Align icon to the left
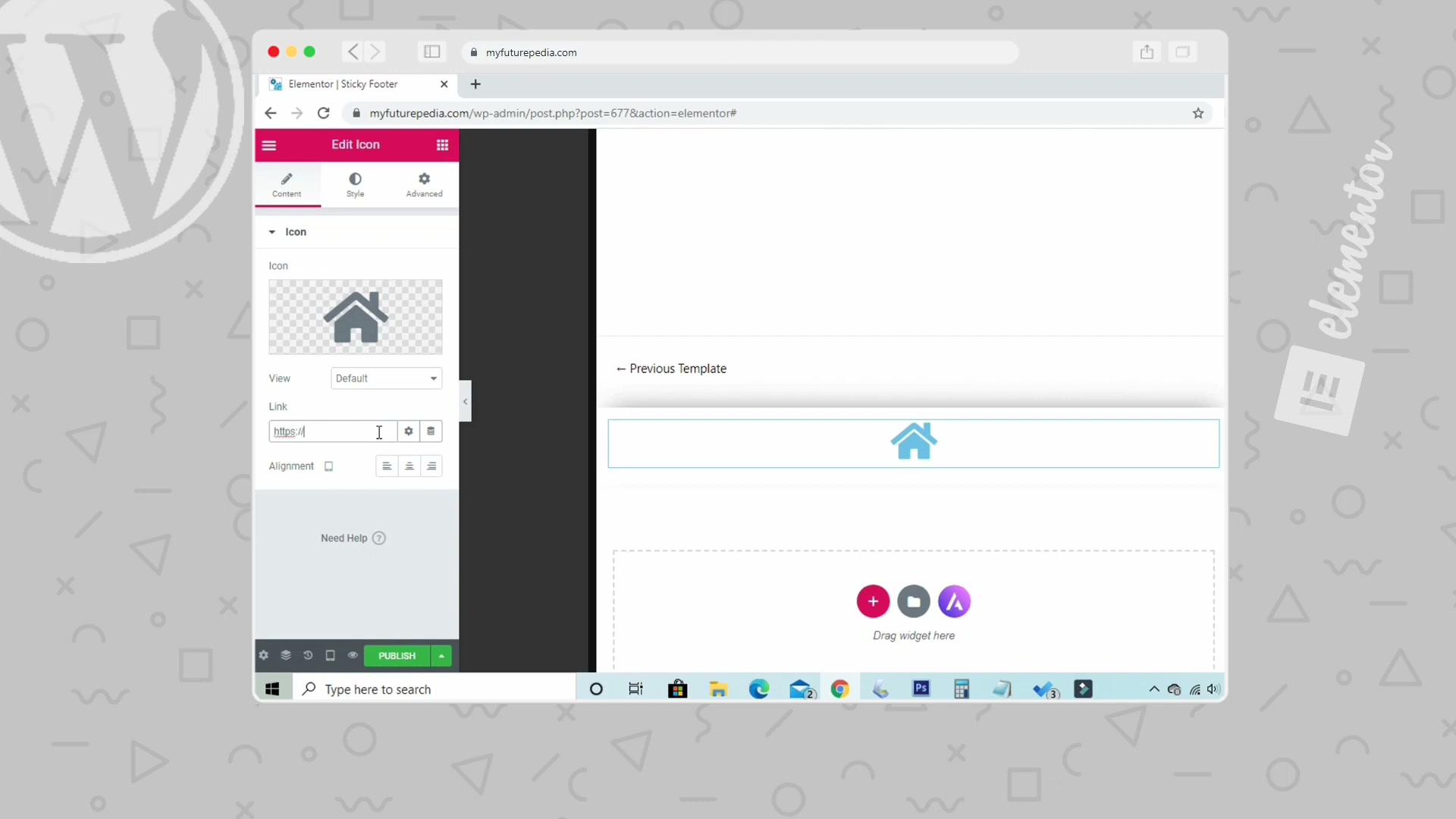This screenshot has height=819, width=1456. point(387,466)
